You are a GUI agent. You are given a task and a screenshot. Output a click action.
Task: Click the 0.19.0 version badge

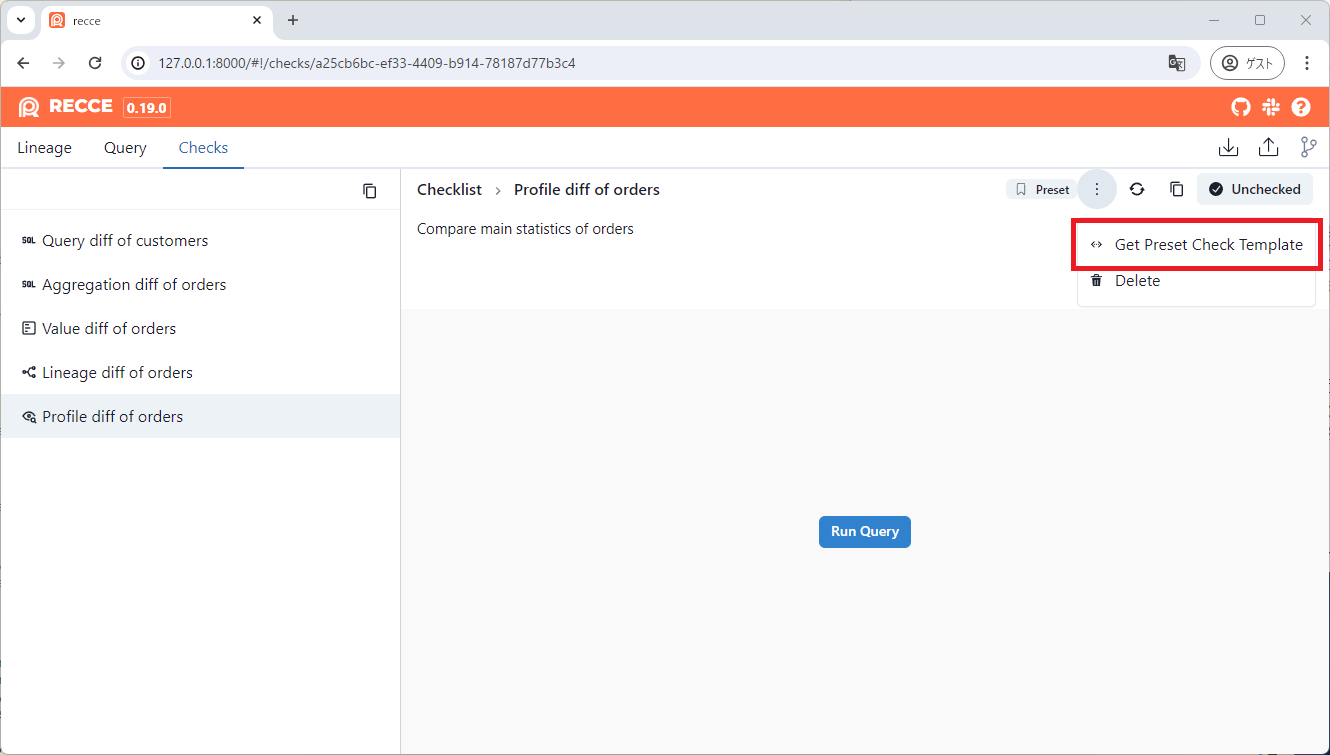tap(147, 107)
